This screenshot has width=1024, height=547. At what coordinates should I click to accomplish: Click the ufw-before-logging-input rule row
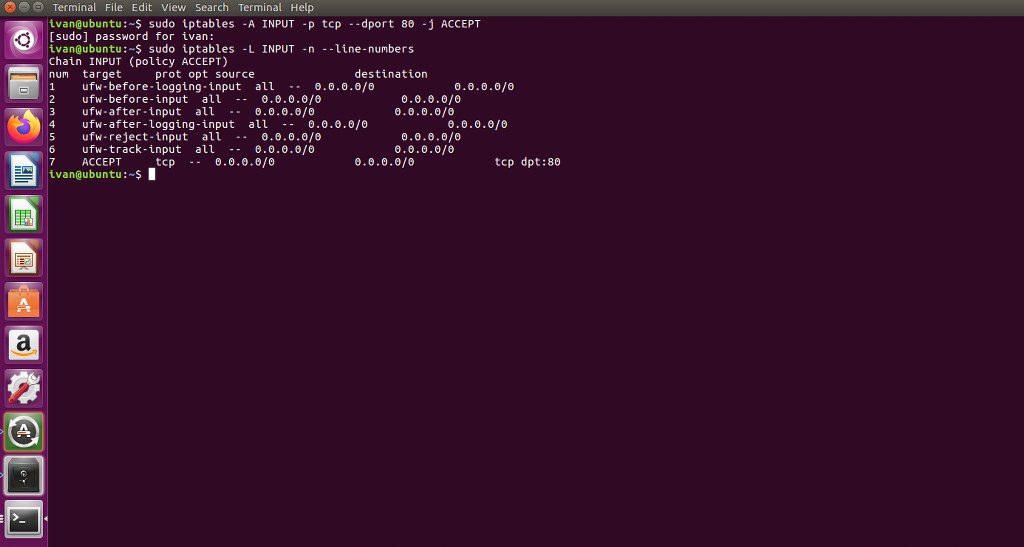point(281,87)
